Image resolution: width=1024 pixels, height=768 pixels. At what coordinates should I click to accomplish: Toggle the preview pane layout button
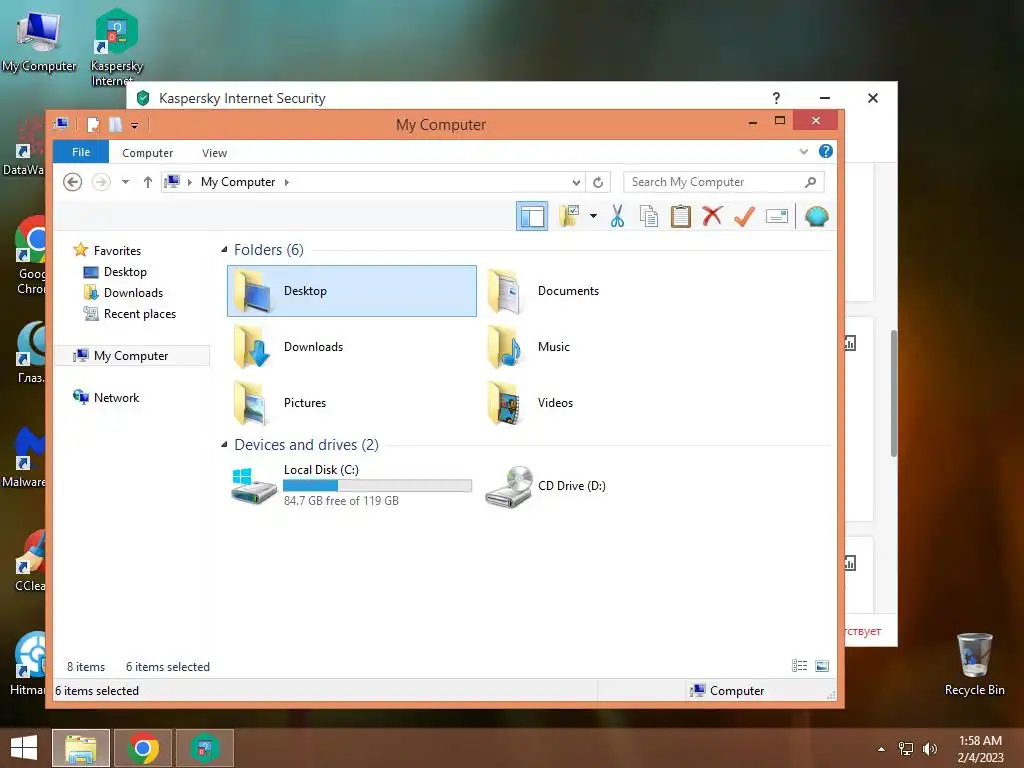[x=532, y=216]
